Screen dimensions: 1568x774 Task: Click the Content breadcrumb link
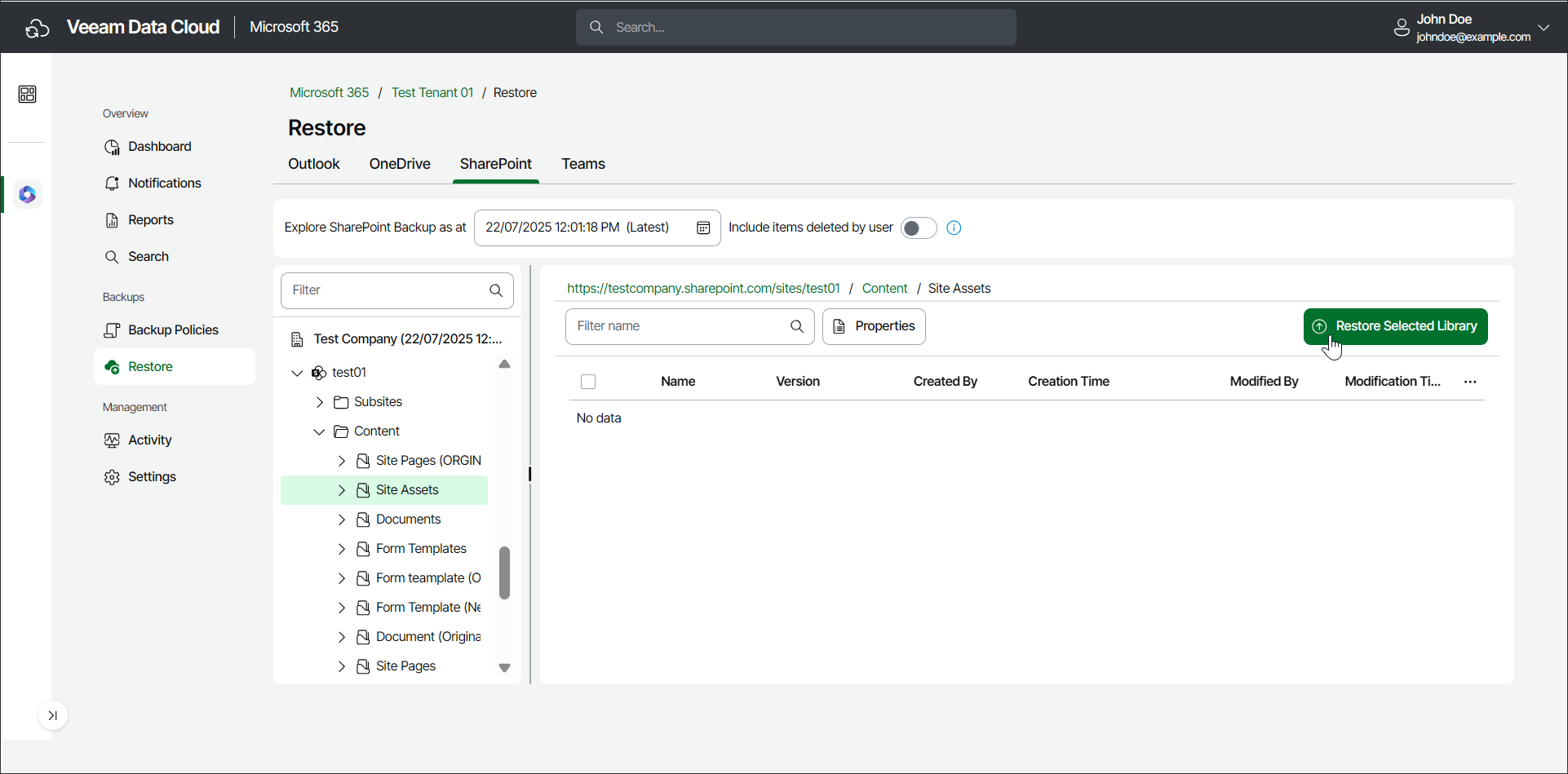point(884,289)
